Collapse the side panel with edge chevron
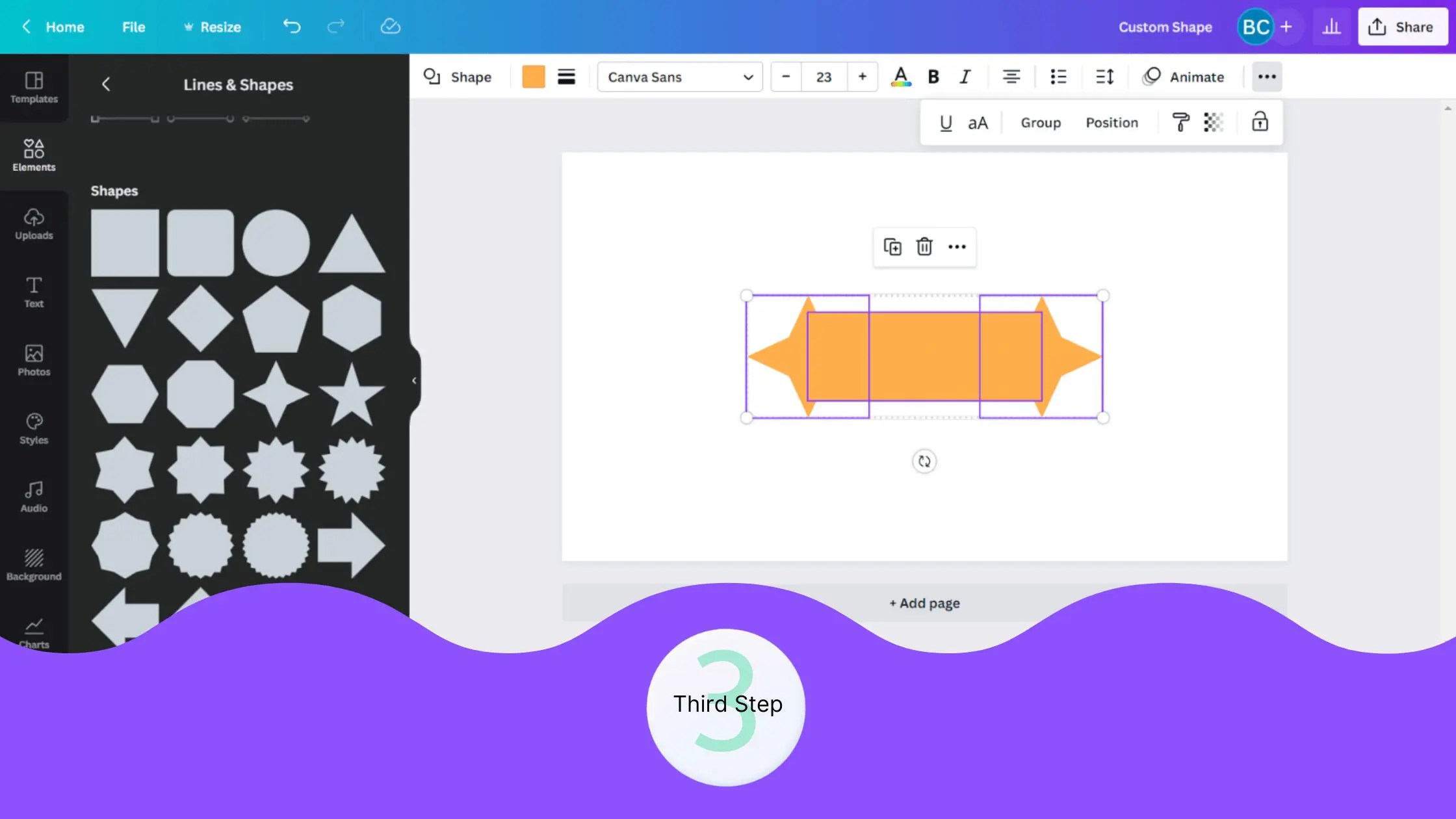The height and width of the screenshot is (819, 1456). click(x=414, y=380)
